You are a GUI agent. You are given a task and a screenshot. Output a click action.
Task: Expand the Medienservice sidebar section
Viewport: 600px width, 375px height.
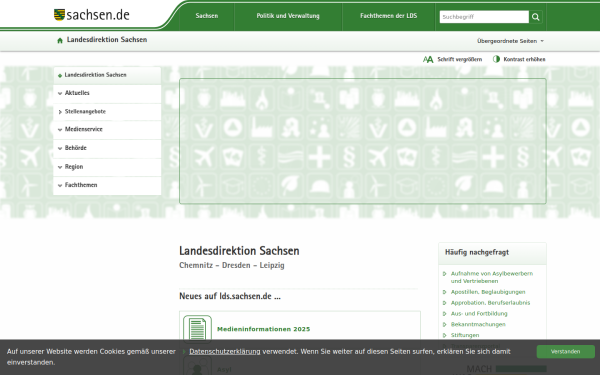pyautogui.click(x=107, y=130)
